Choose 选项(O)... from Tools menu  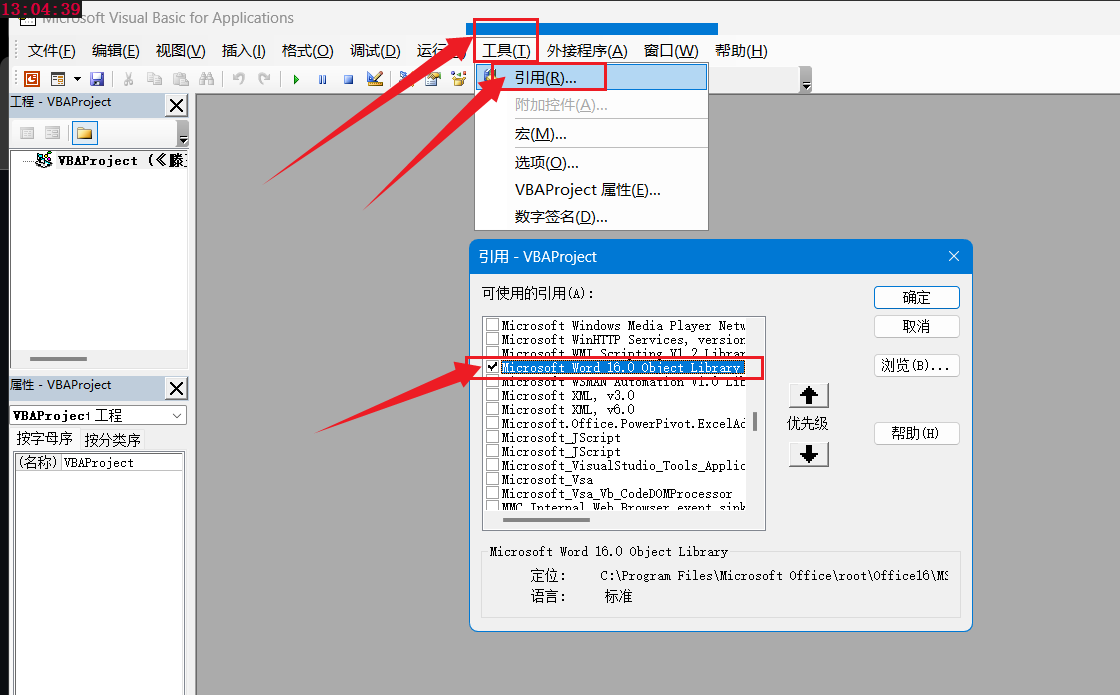click(591, 162)
